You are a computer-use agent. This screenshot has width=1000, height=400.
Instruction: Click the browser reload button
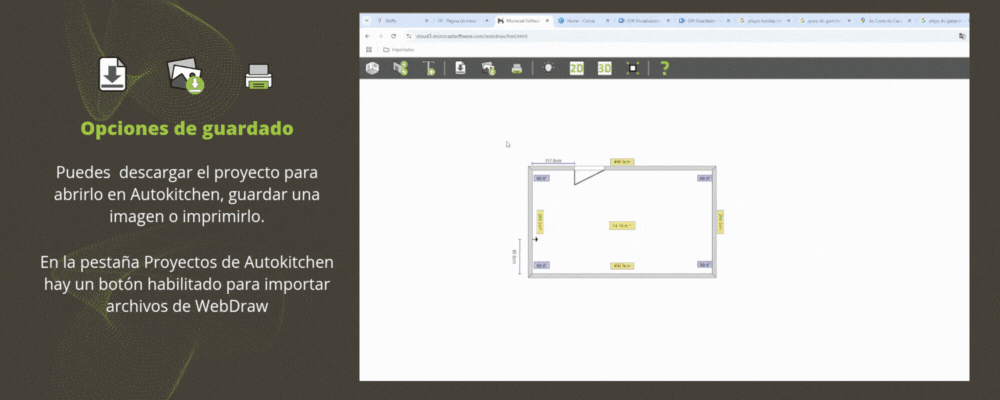coord(394,35)
